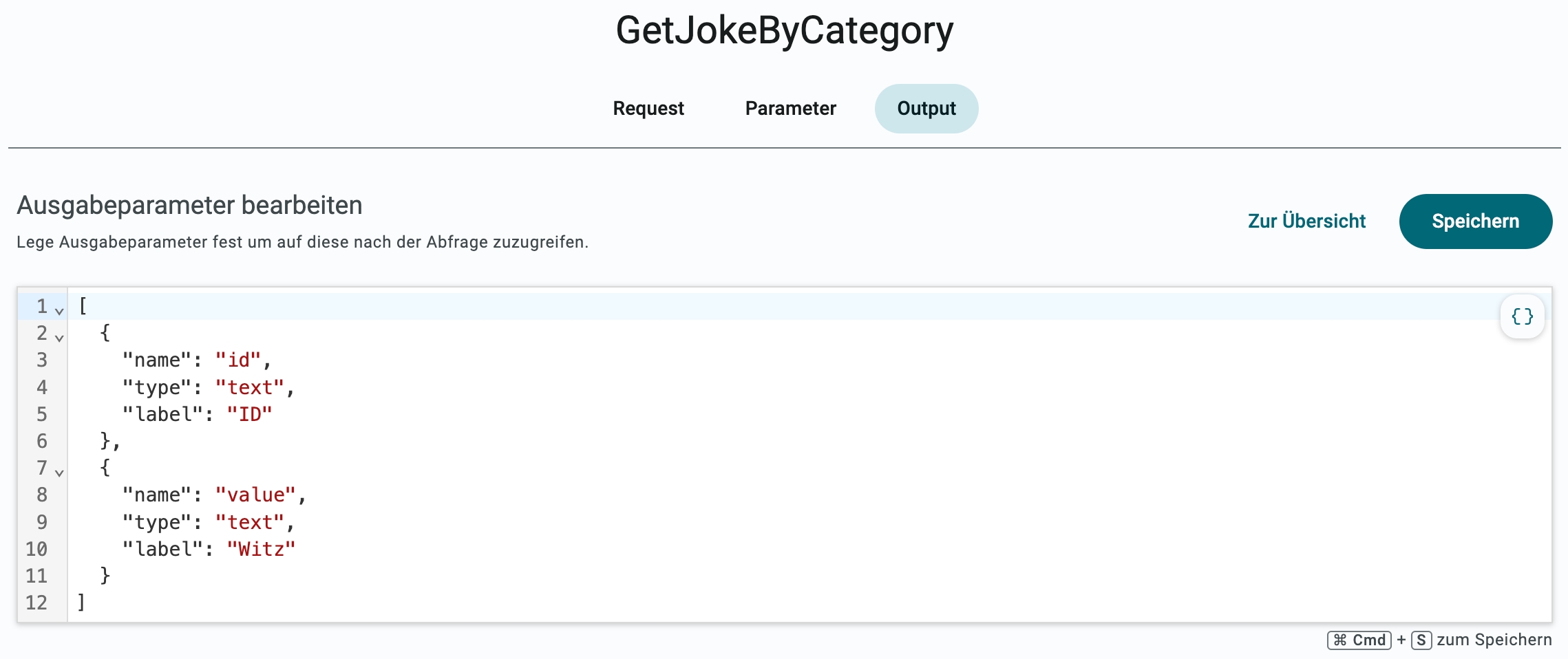Open the Parameter tab
The width and height of the screenshot is (1568, 659).
(790, 108)
